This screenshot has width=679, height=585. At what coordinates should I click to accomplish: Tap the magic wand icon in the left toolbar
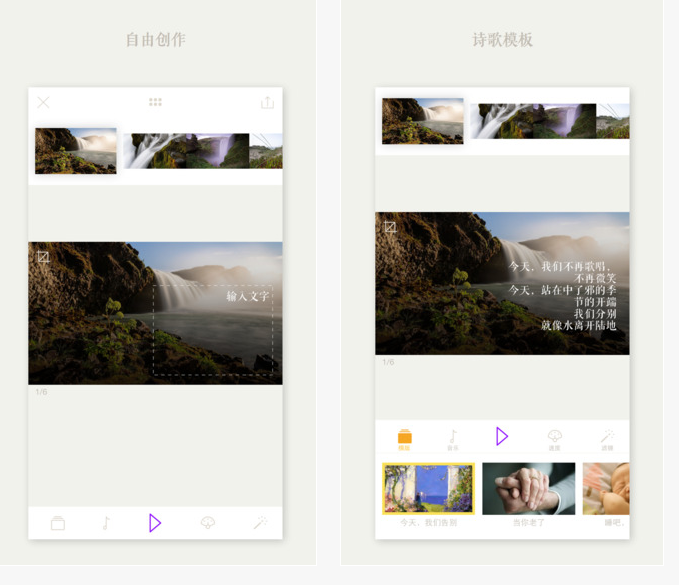tap(260, 522)
